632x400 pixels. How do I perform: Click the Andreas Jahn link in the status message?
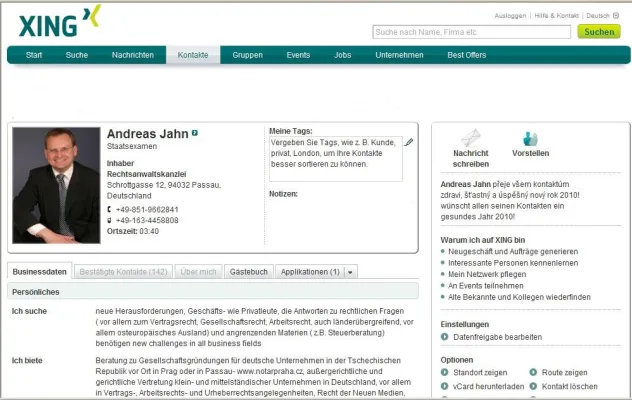(466, 184)
